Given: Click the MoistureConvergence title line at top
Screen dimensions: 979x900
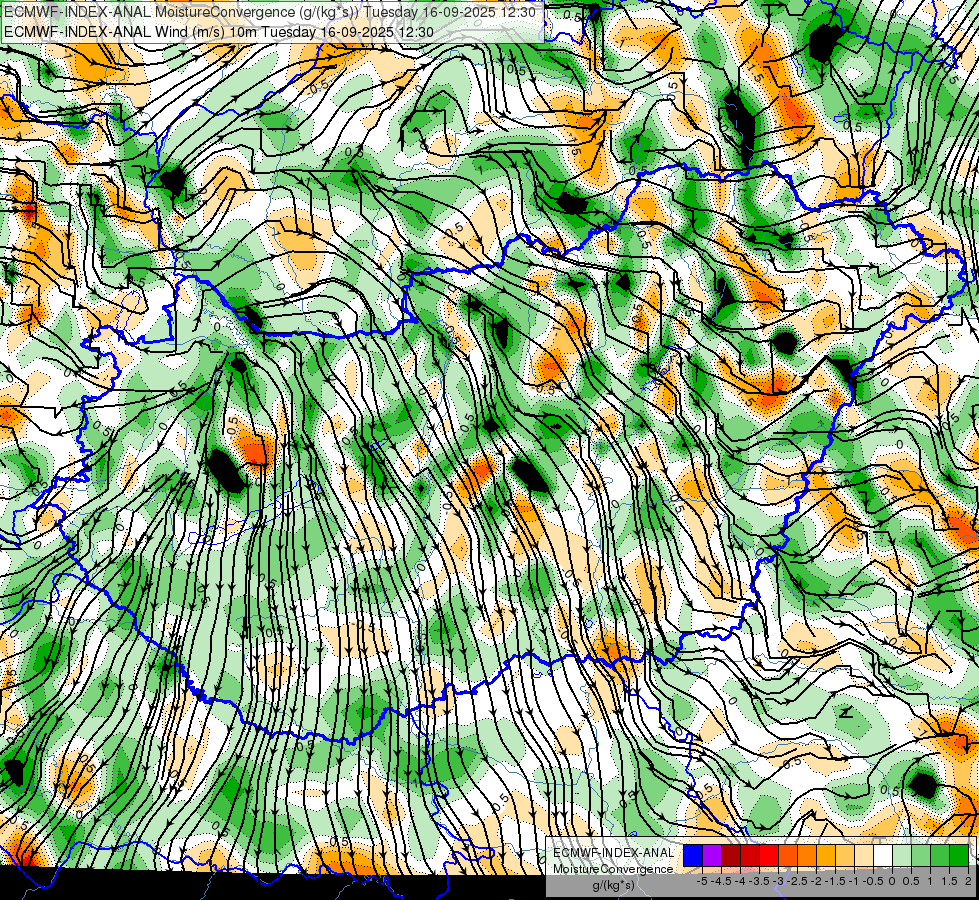Looking at the screenshot, I should click(270, 12).
